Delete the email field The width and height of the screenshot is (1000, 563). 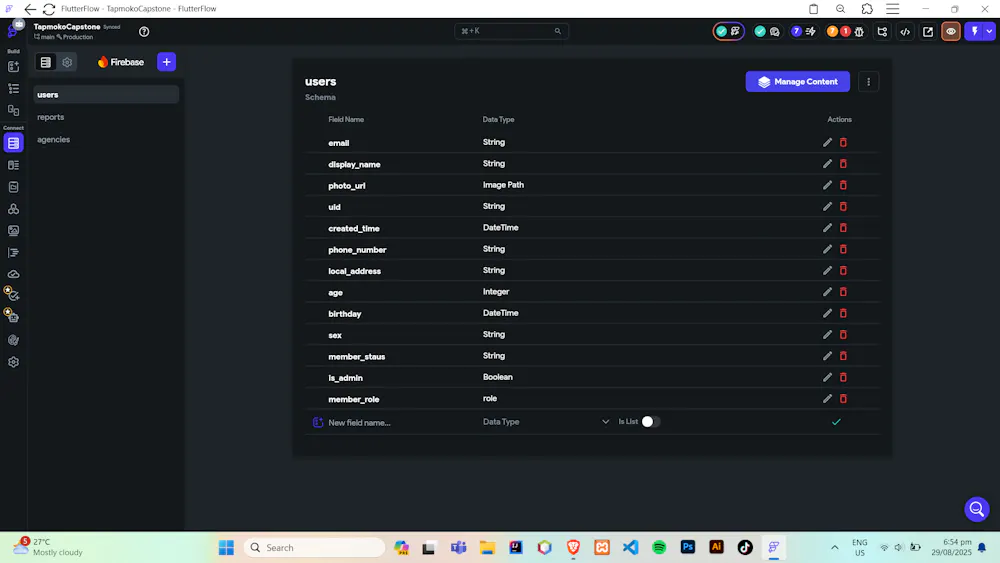pos(843,142)
